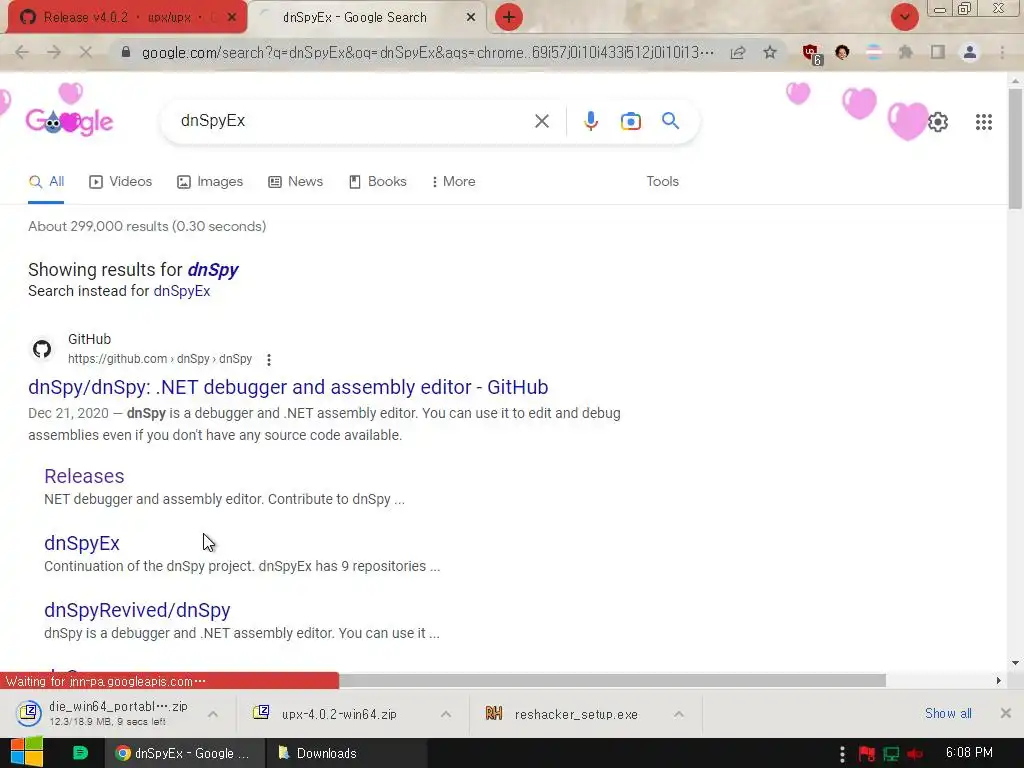Toggle the browser side panel icon
1024x768 pixels.
tap(938, 52)
